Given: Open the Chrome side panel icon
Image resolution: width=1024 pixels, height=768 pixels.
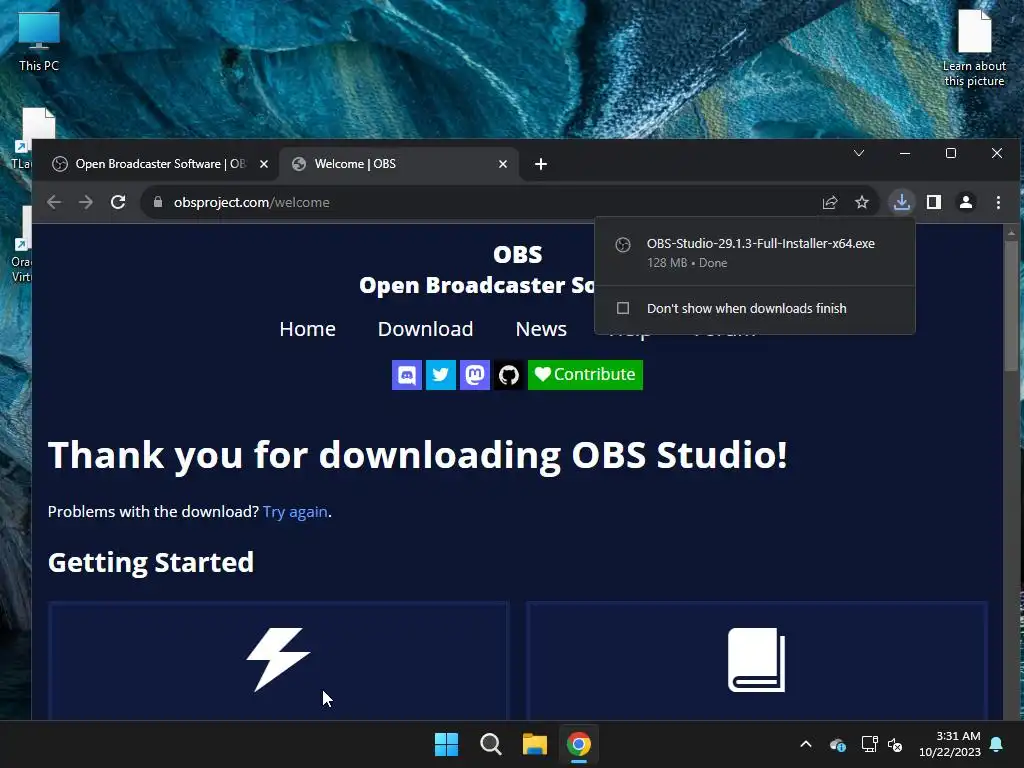Looking at the screenshot, I should point(934,202).
